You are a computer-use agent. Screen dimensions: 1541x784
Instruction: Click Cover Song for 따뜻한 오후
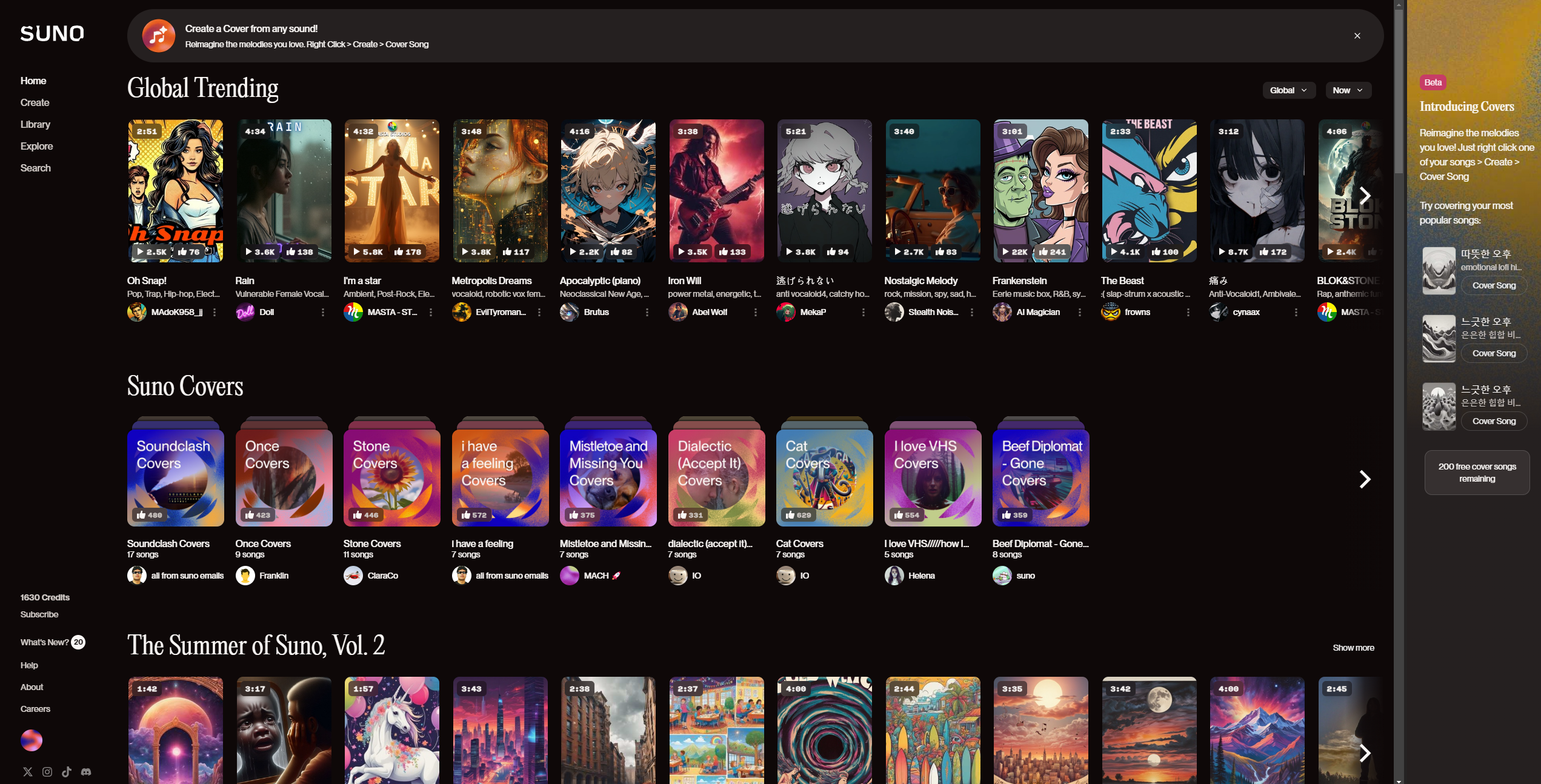coord(1494,285)
